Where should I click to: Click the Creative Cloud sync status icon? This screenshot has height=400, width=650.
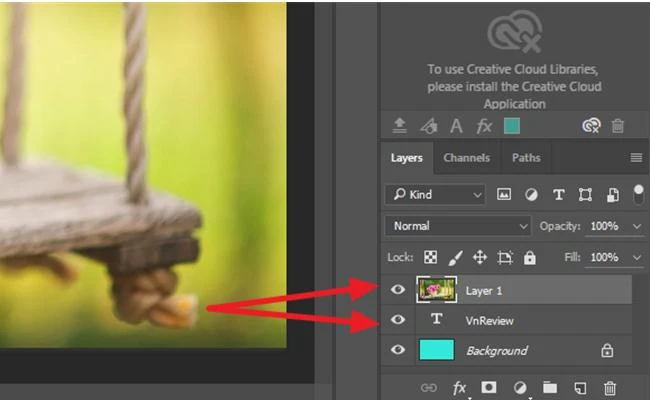591,126
